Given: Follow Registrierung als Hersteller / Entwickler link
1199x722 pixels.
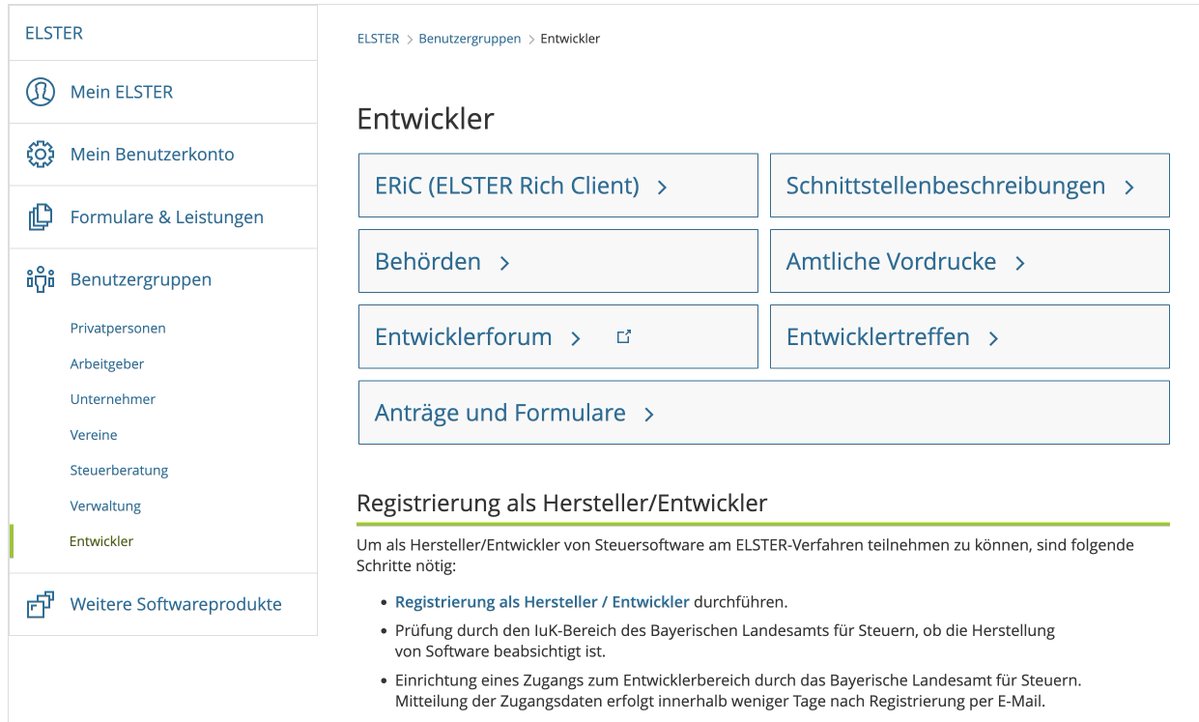Looking at the screenshot, I should coord(542,602).
